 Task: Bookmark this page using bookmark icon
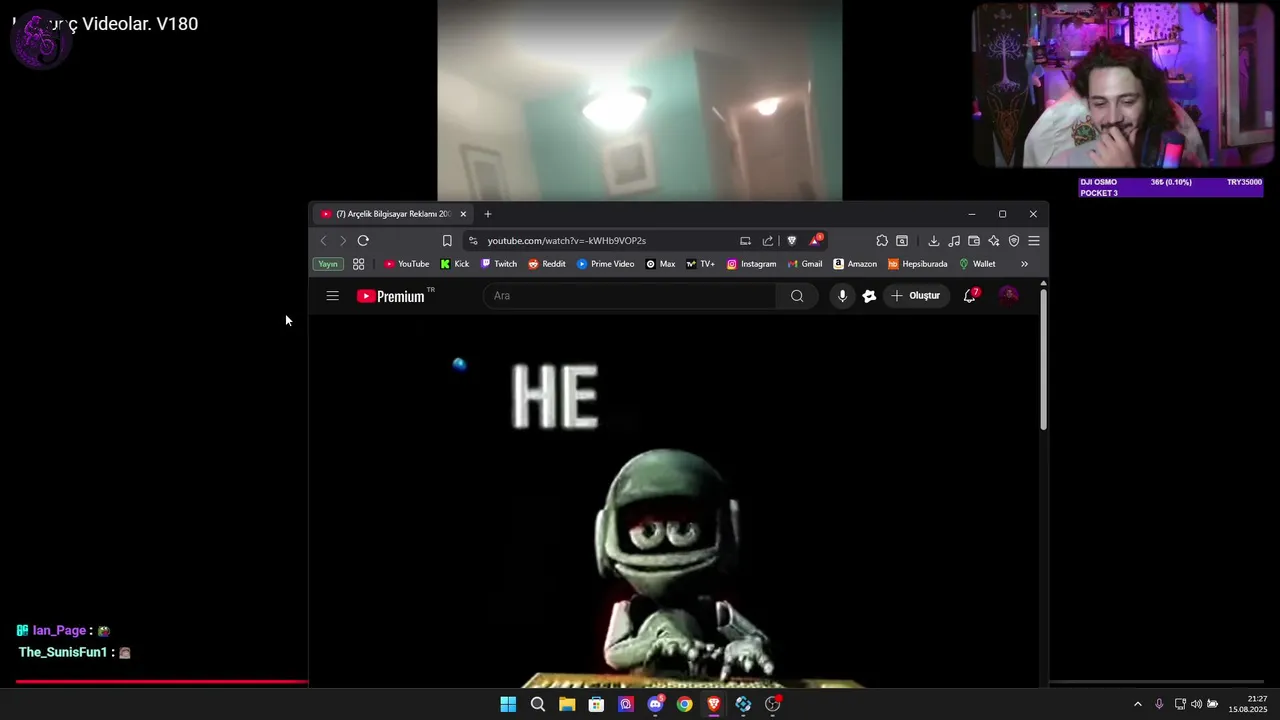pos(447,240)
